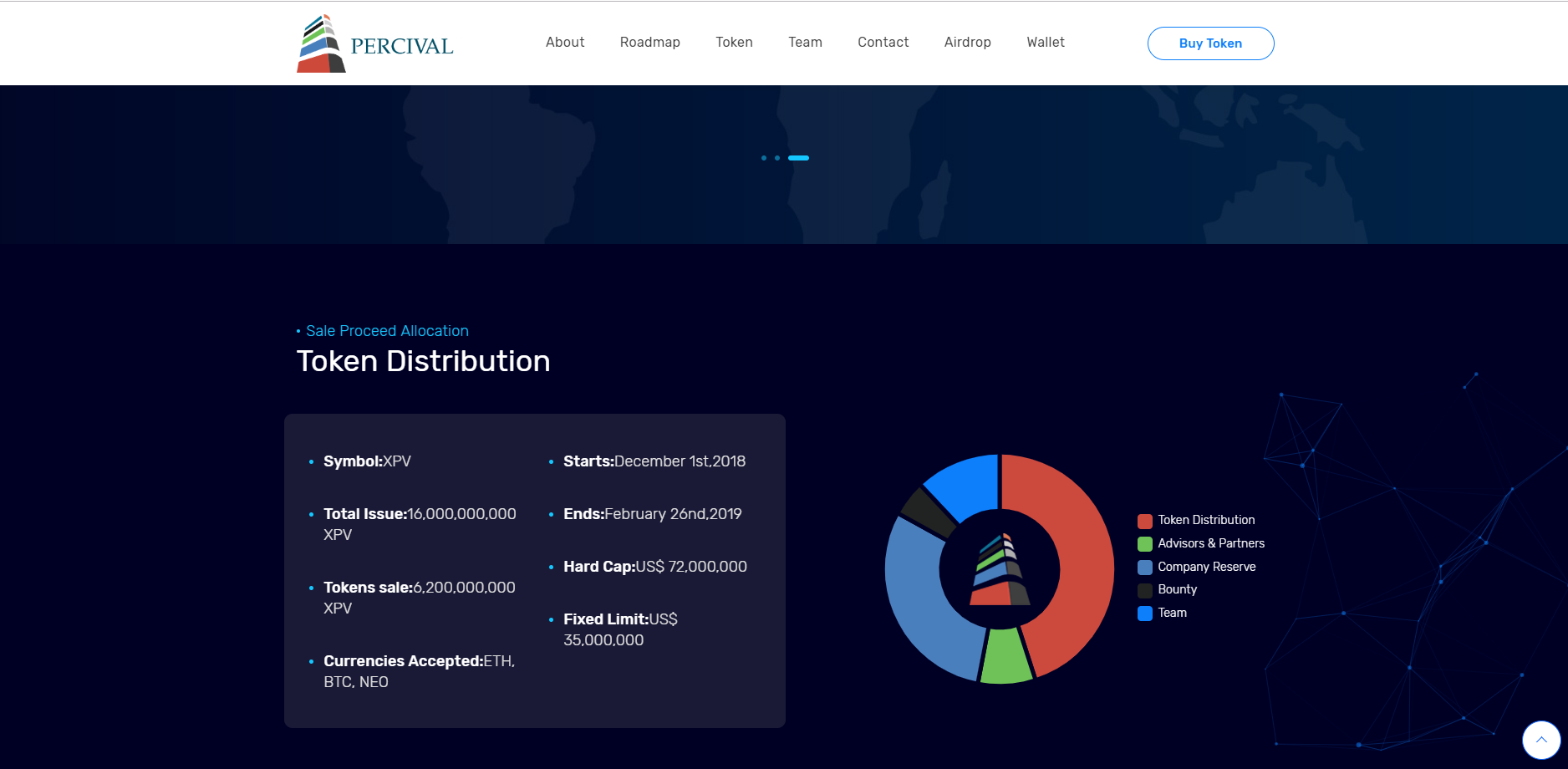Open the Contact nav link
The width and height of the screenshot is (1568, 769).
click(883, 42)
